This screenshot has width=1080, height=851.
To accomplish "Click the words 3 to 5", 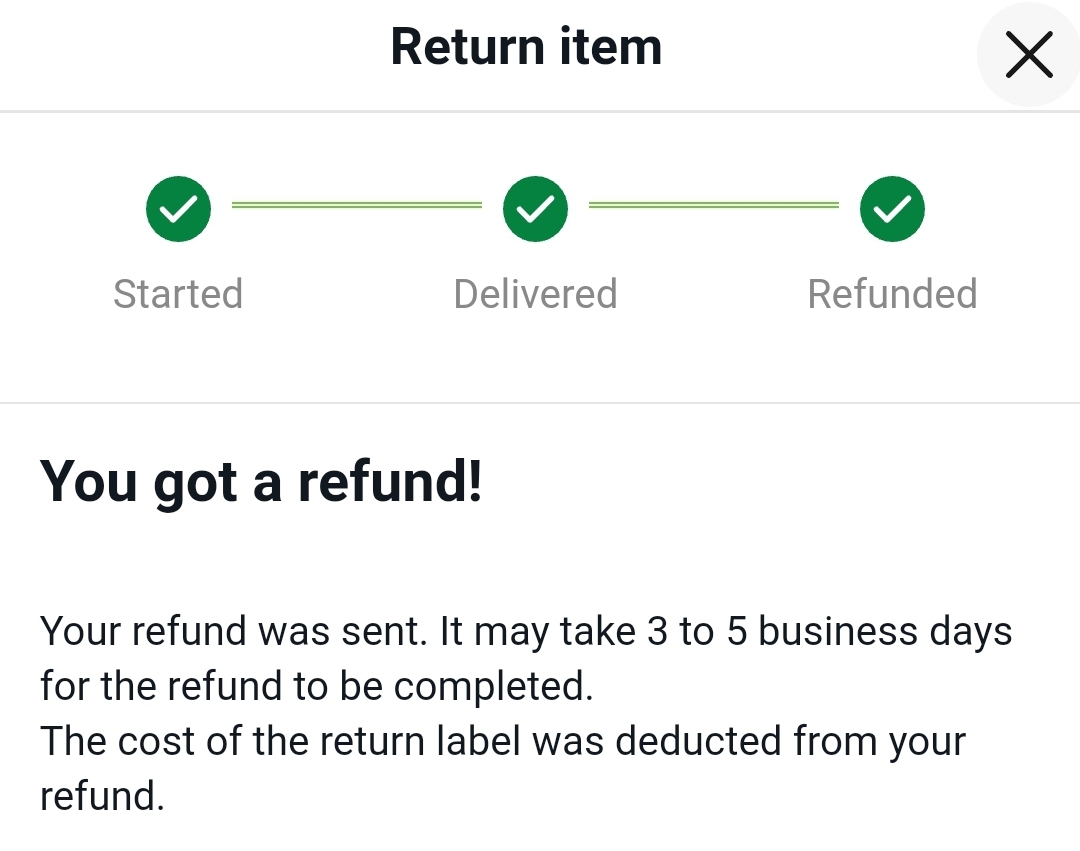I will [x=697, y=631].
